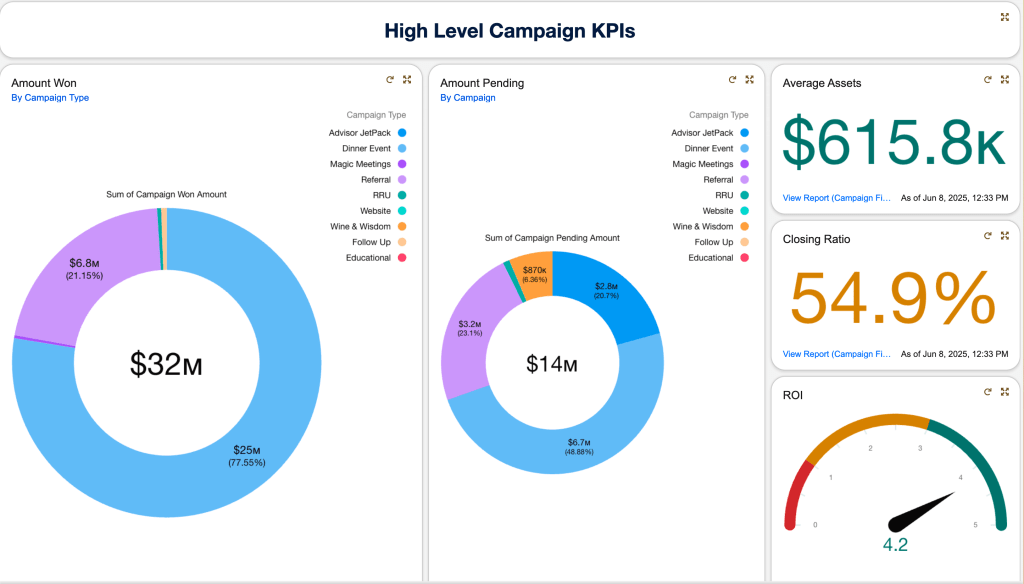Click Dinner Event legend swatch in Amount Won
The width and height of the screenshot is (1024, 584).
coord(402,148)
